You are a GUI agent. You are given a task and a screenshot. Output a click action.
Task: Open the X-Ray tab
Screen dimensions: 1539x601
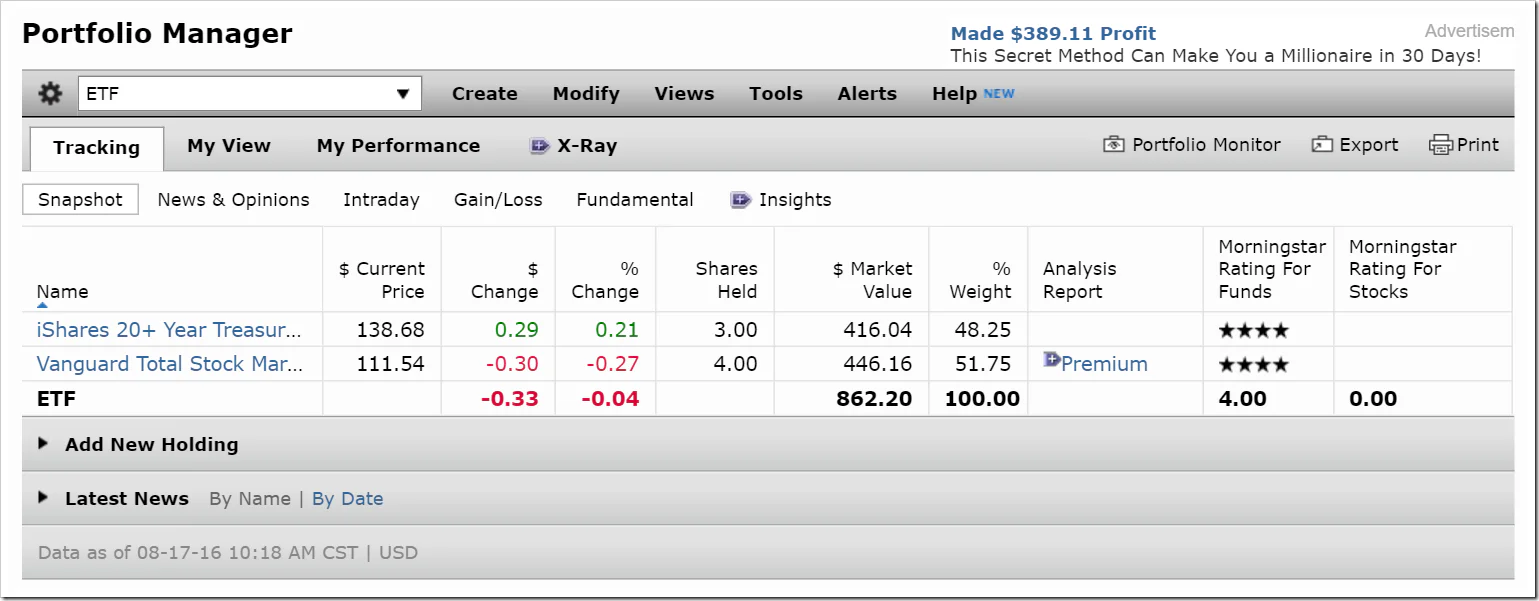pyautogui.click(x=587, y=146)
